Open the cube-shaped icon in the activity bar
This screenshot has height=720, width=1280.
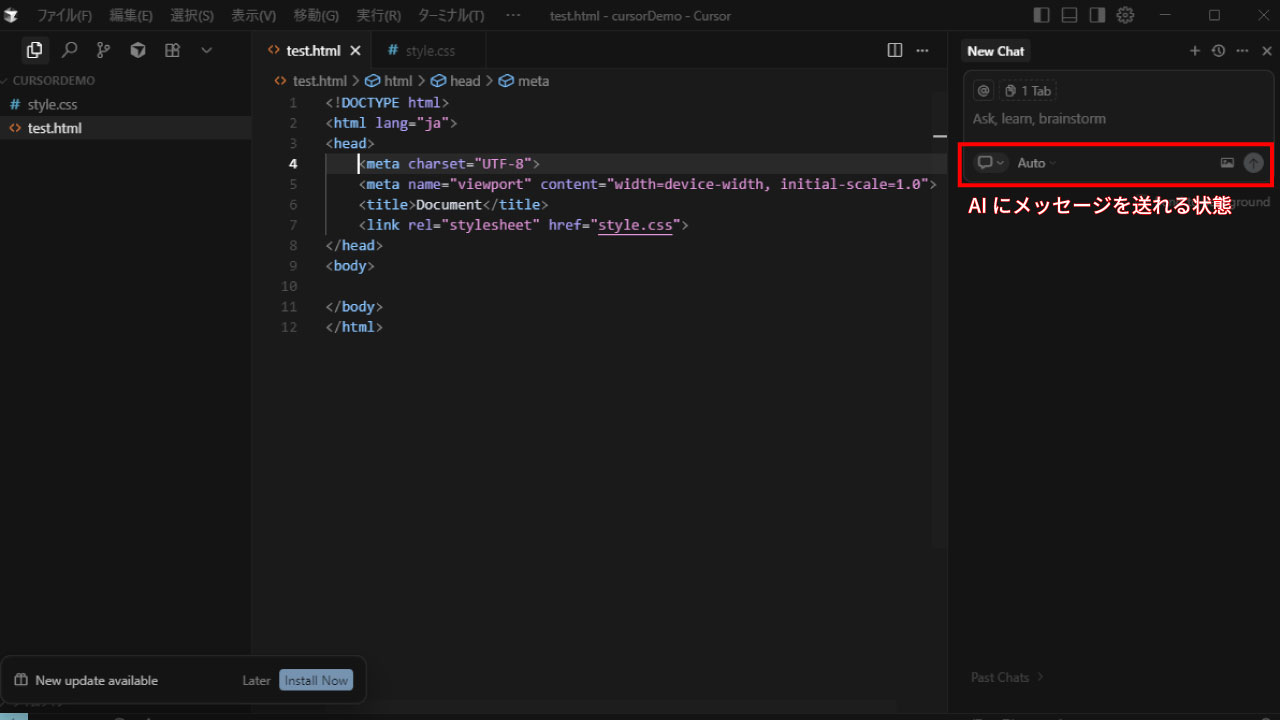pos(138,50)
